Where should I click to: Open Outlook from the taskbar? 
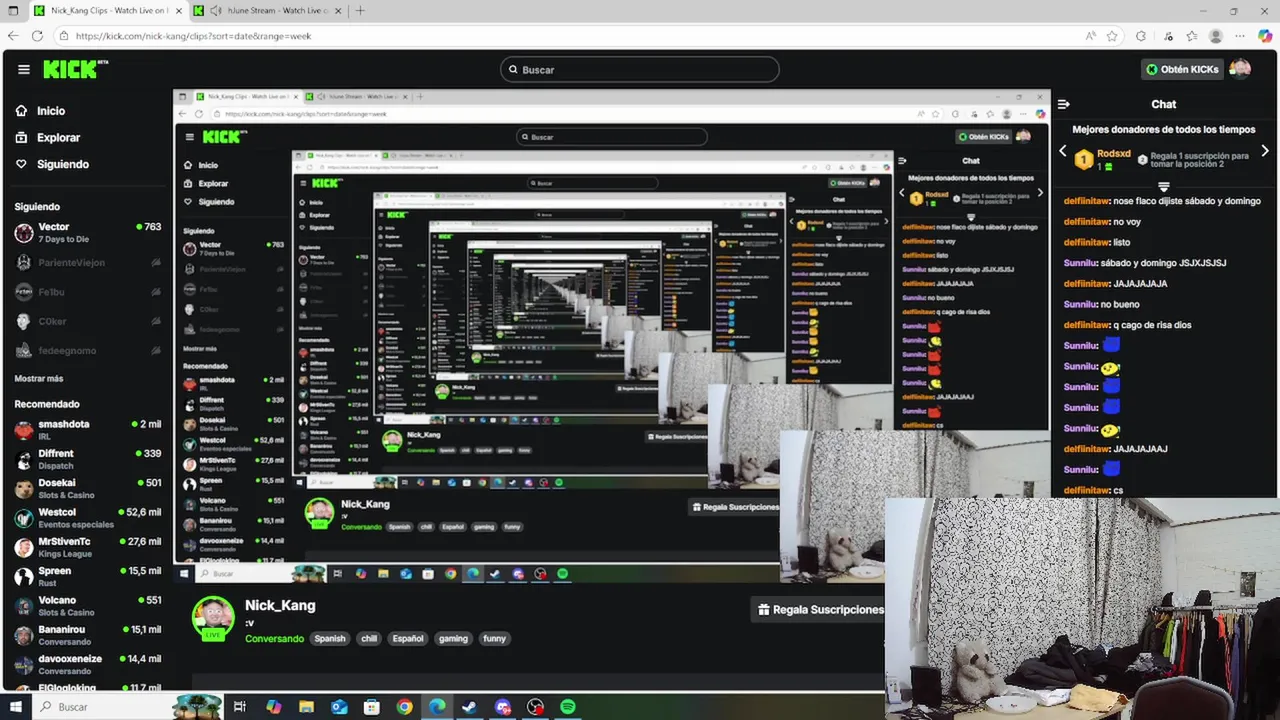pyautogui.click(x=339, y=707)
